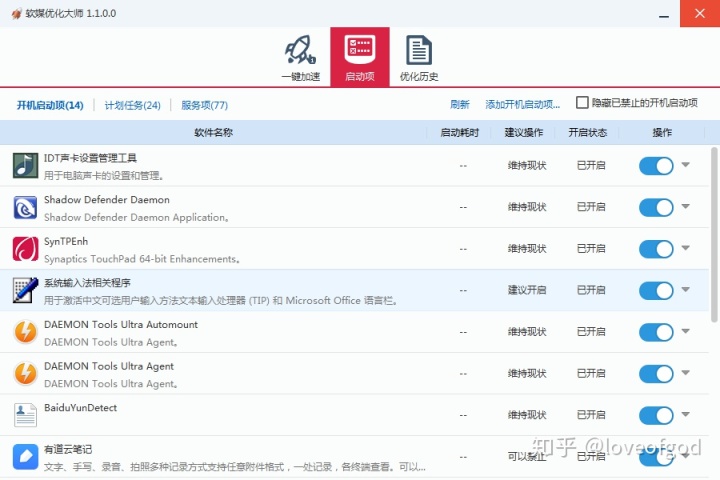Open SynTPEnh row dropdown arrow
This screenshot has width=720, height=480.
pyautogui.click(x=686, y=248)
